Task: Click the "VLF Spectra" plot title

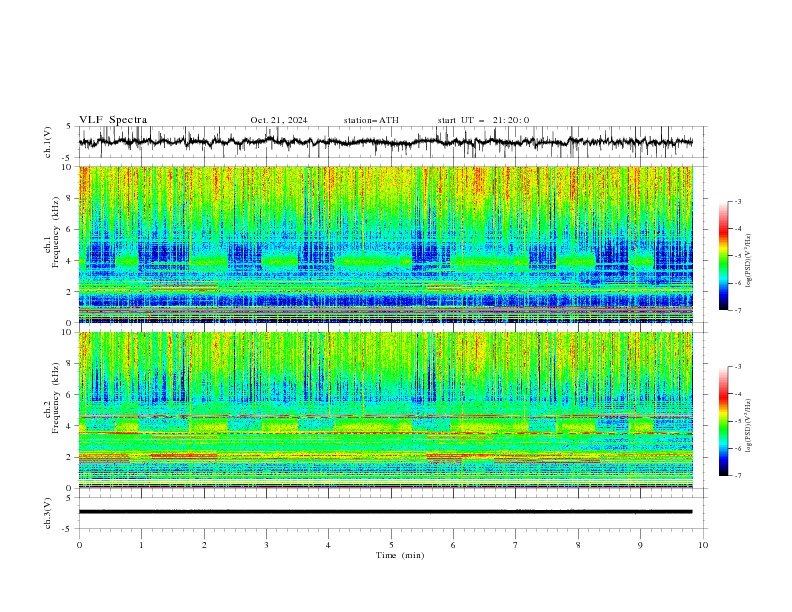Action: pyautogui.click(x=113, y=120)
